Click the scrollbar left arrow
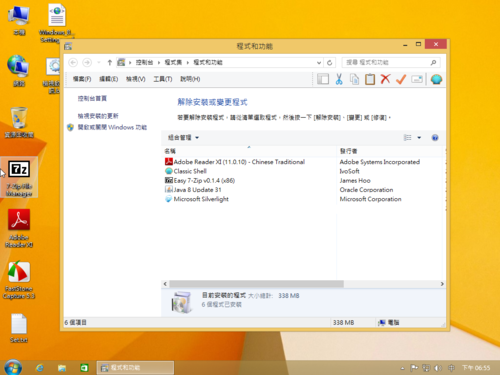This screenshot has height=375, width=500. (x=165, y=284)
